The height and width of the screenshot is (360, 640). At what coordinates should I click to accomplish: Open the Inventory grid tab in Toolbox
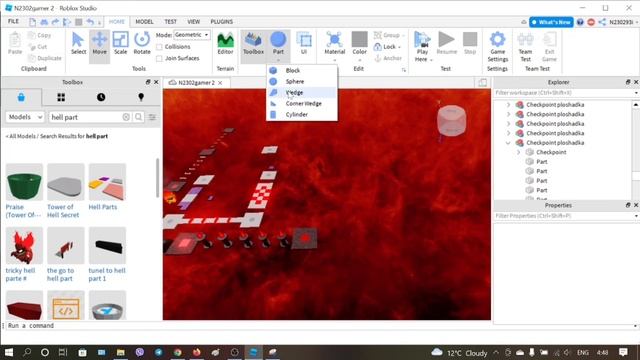61,97
